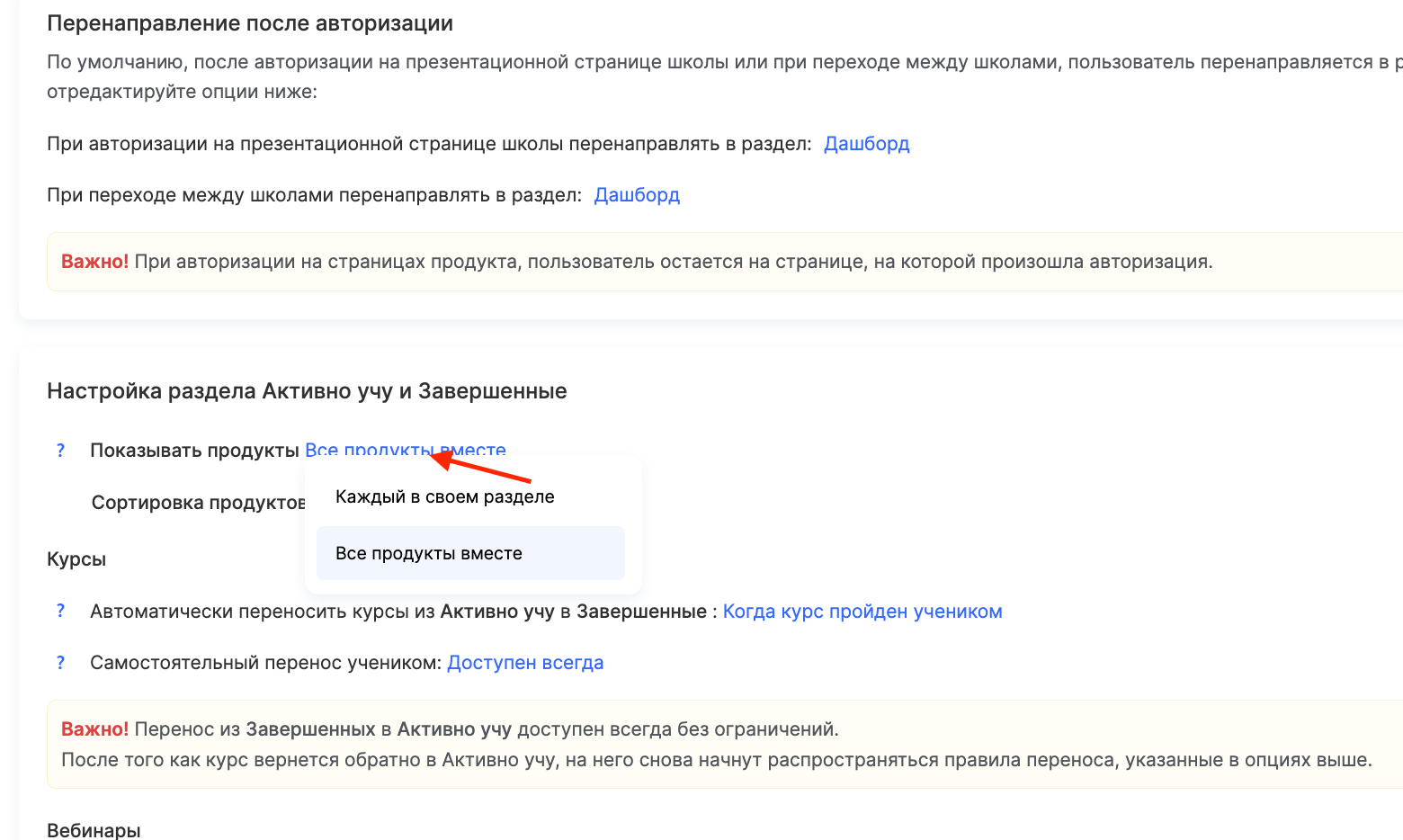Image resolution: width=1403 pixels, height=840 pixels.
Task: Open Дашборд selector for presentation page authorization
Action: [866, 144]
